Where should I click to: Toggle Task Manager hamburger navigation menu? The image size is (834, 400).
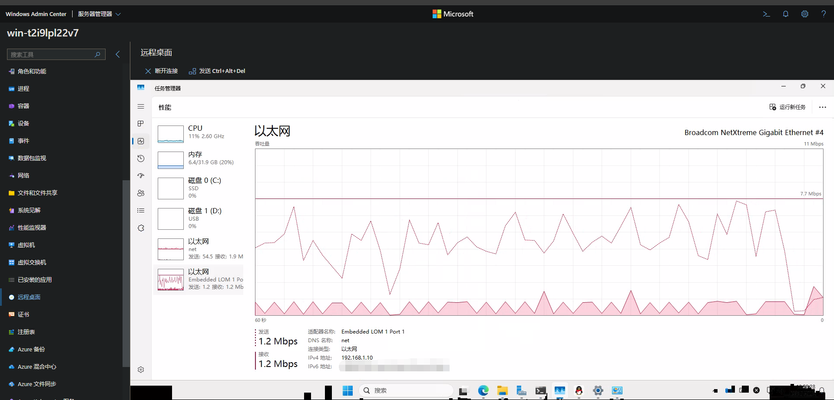(141, 106)
